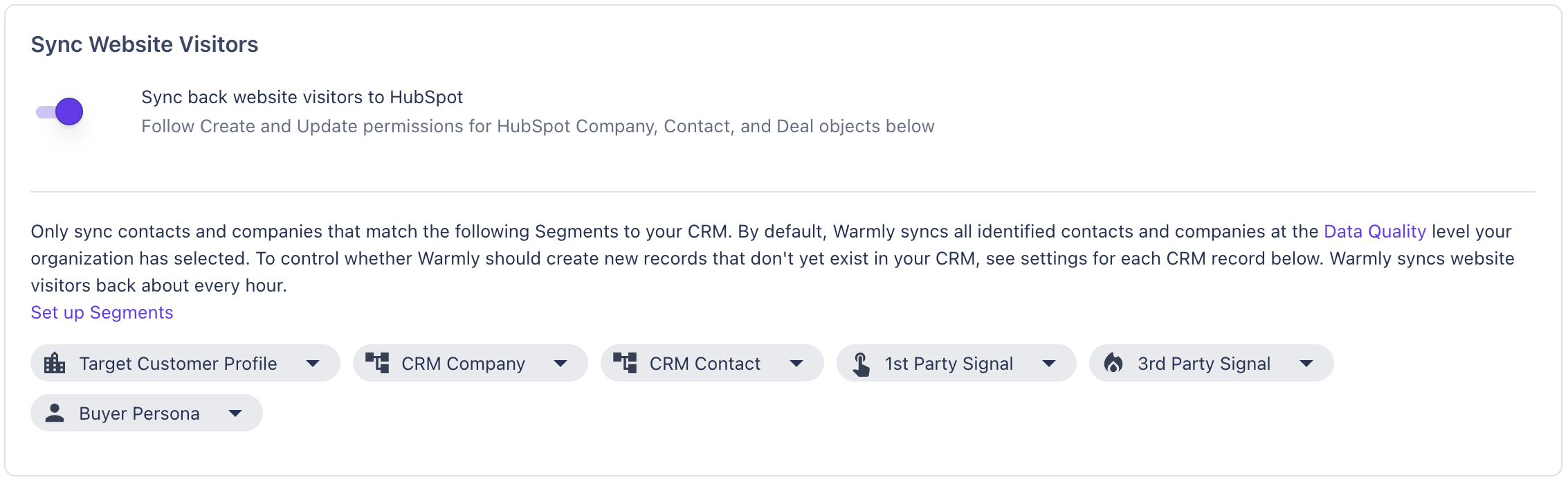Click the Buyer Persona segment label
Screen dimensions: 1568x482
pos(139,413)
